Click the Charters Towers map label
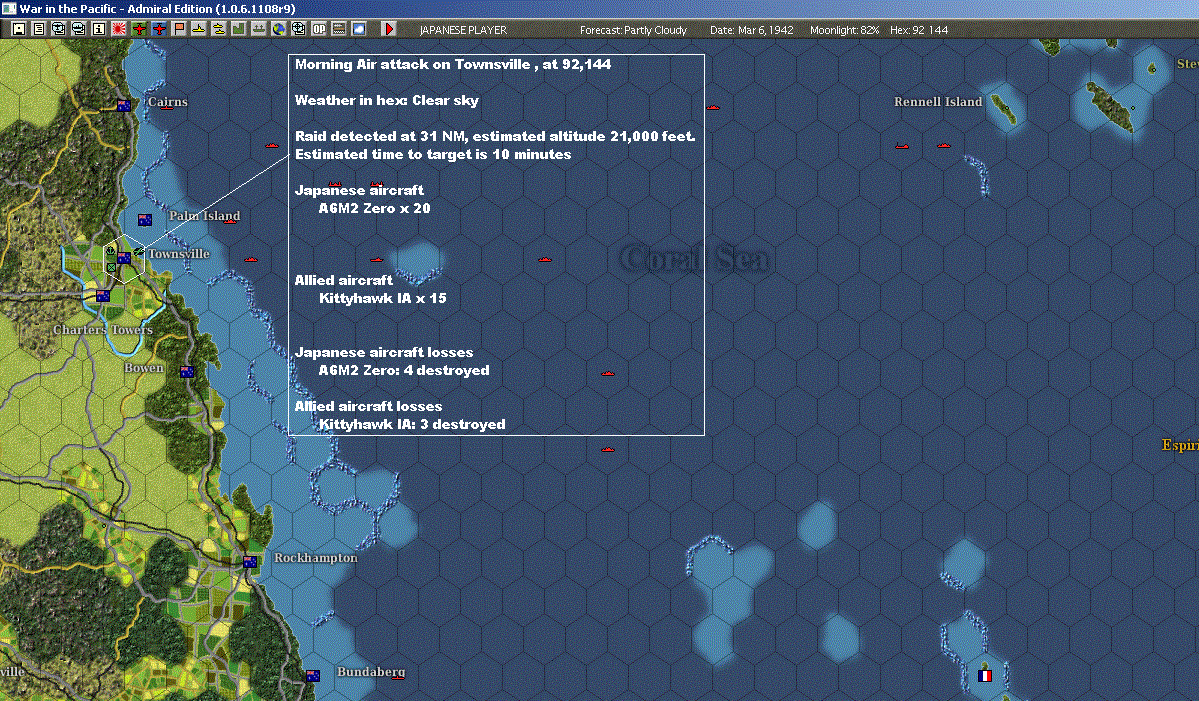This screenshot has height=701, width=1199. point(102,329)
